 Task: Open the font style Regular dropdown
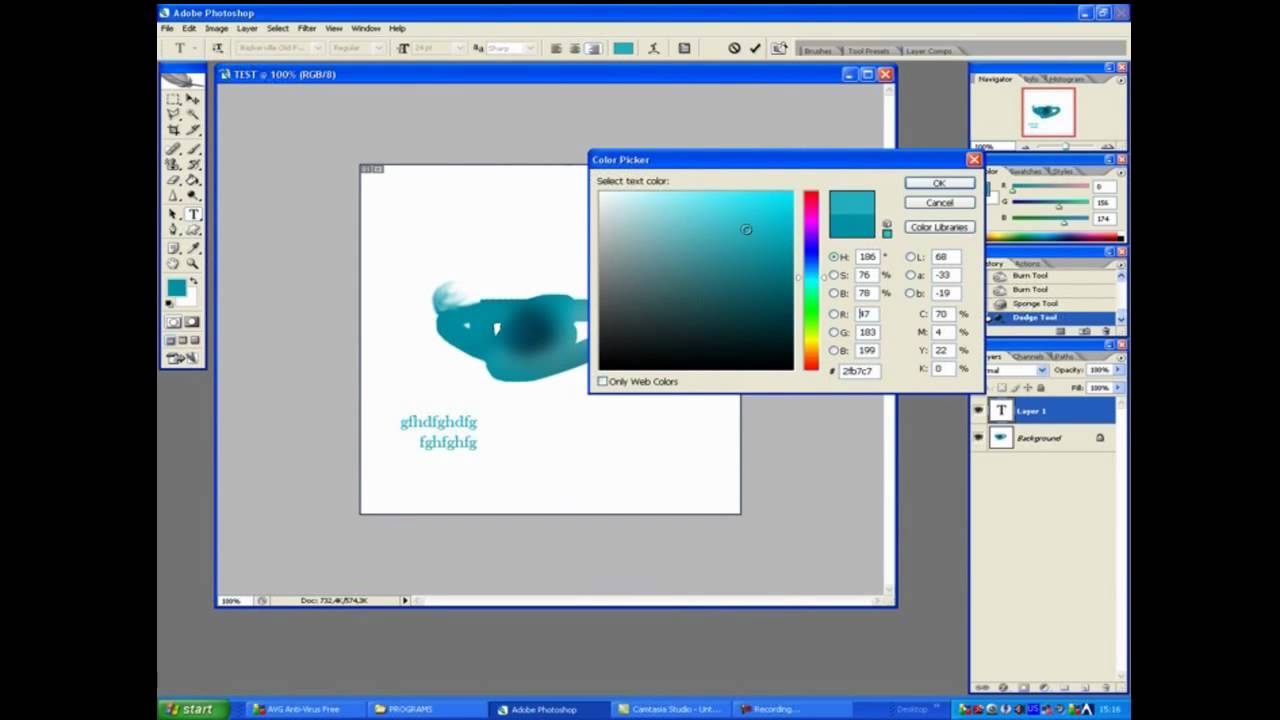pos(379,48)
